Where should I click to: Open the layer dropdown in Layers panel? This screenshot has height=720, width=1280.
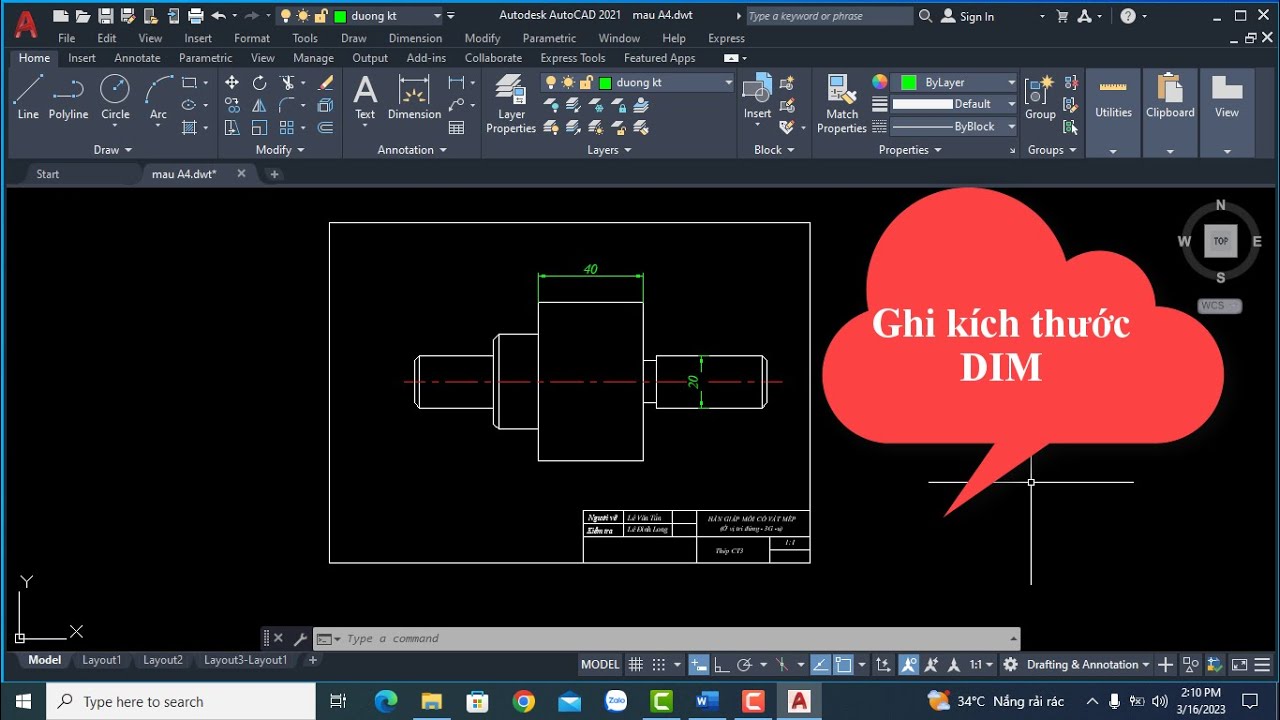728,83
